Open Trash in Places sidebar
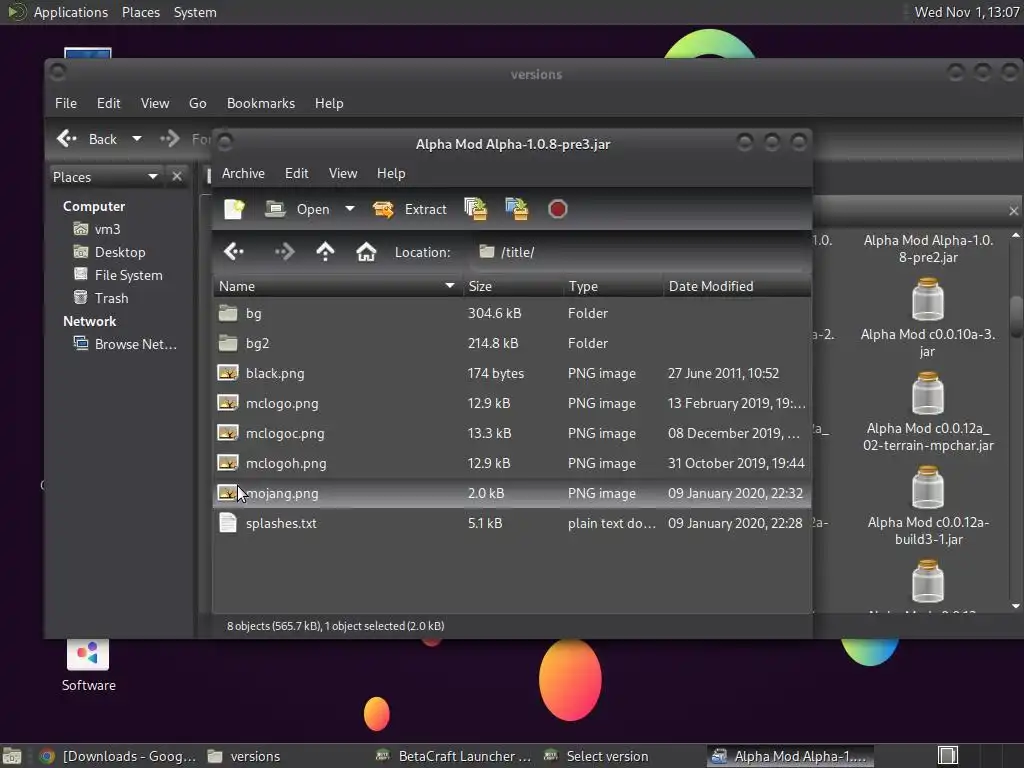 click(101, 298)
